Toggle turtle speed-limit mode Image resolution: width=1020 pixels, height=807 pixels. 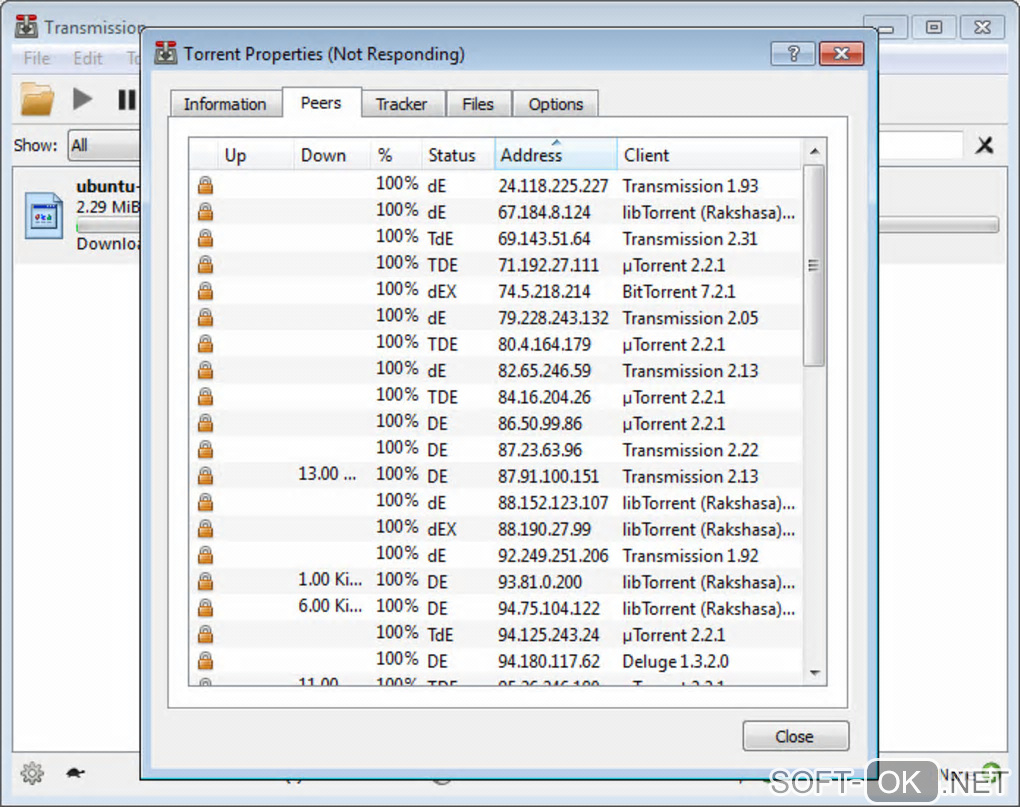click(75, 773)
